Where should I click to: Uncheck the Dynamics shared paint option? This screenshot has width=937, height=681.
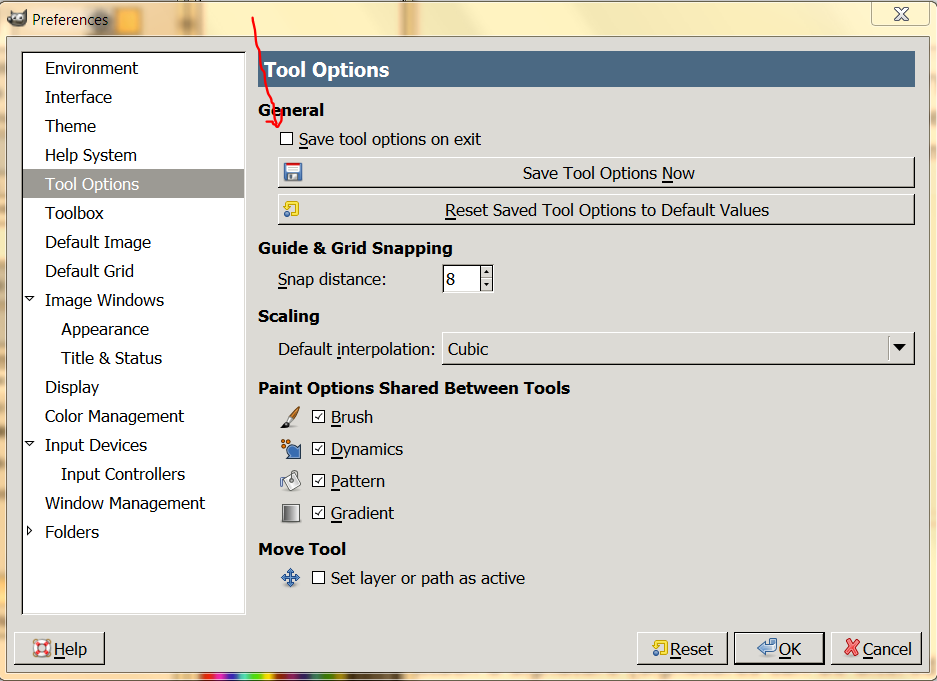(319, 449)
